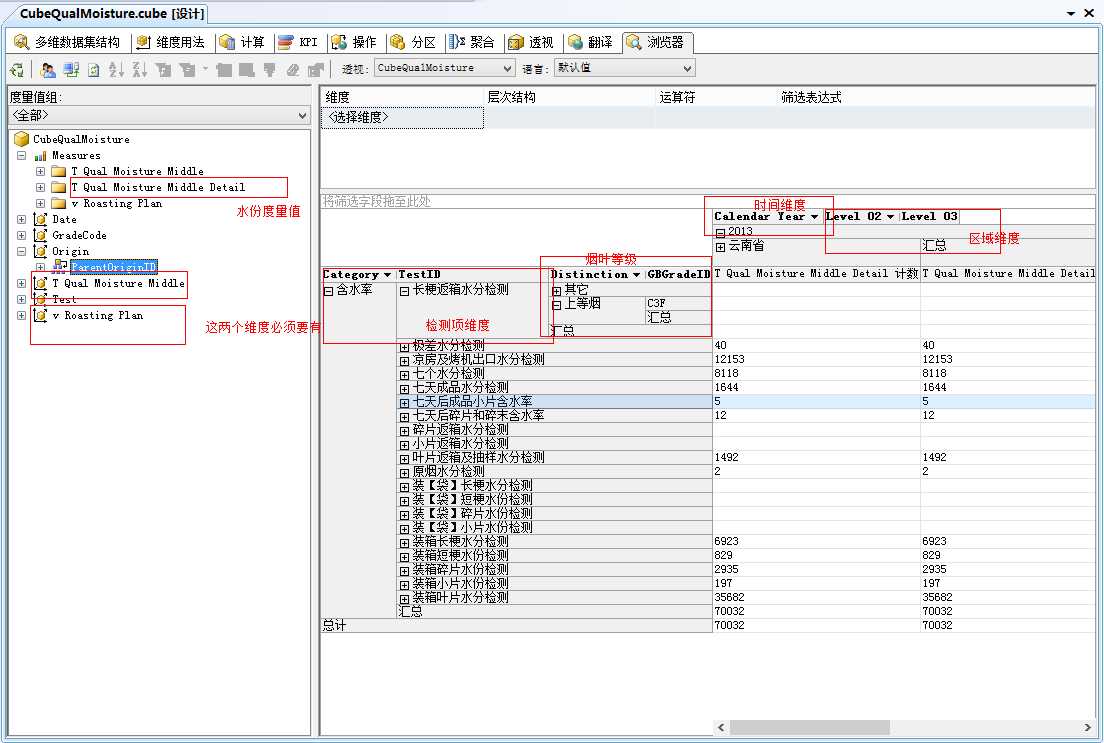Open the 透视 CubeQualMoisture combo box

click(444, 68)
